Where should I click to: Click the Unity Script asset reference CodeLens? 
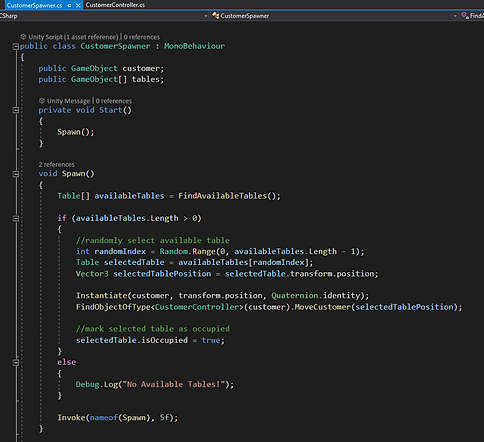(x=73, y=37)
